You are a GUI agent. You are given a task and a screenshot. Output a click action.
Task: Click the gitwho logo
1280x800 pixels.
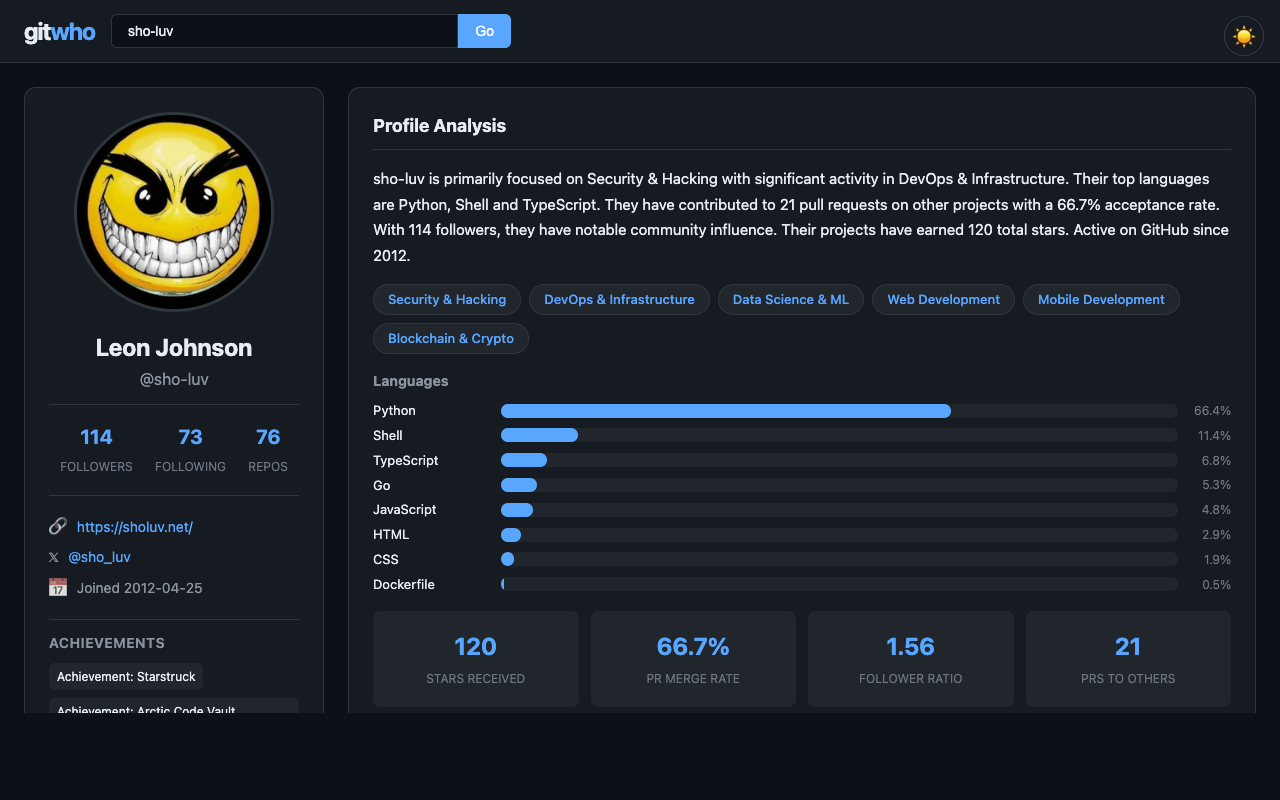[59, 31]
